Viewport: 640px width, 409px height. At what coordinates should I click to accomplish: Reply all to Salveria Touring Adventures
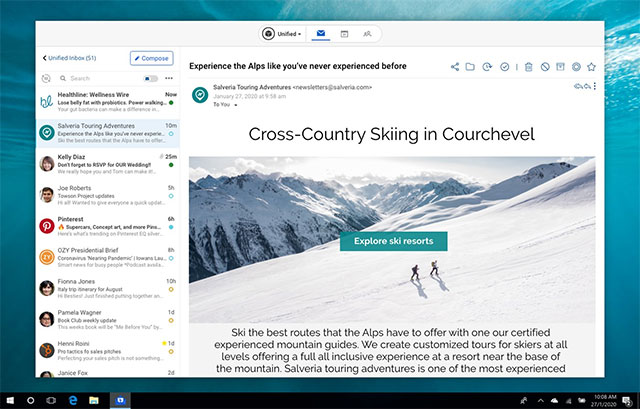[578, 86]
